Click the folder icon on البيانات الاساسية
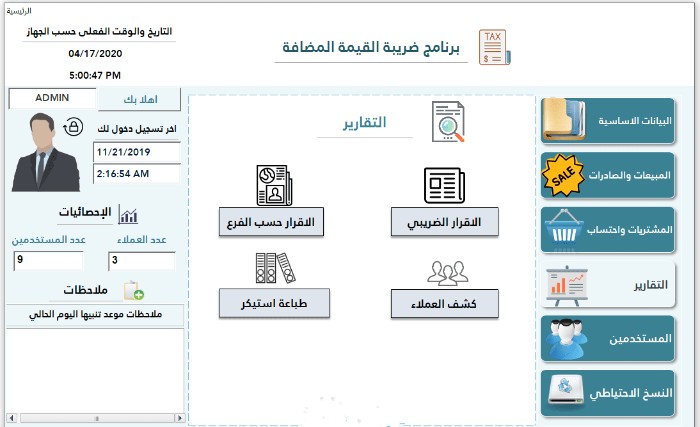The height and width of the screenshot is (427, 700). coord(564,120)
